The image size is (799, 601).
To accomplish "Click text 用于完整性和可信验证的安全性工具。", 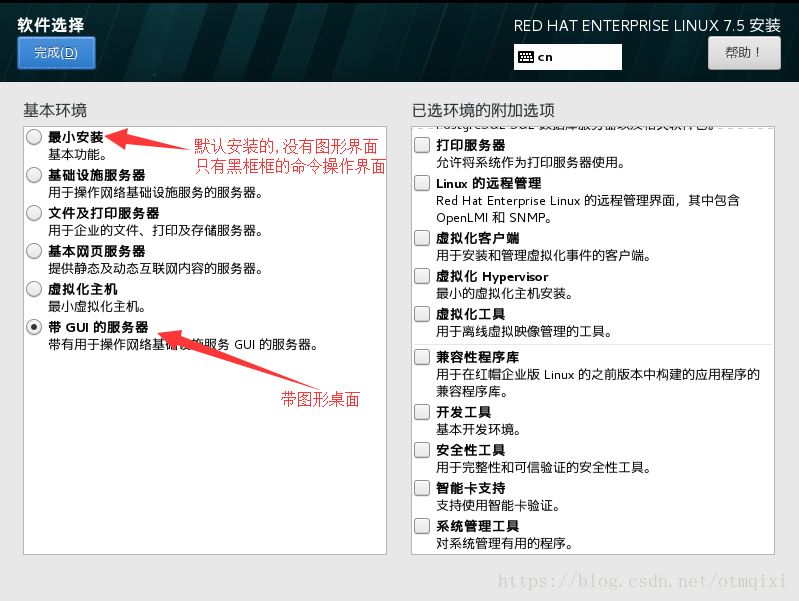I will point(543,467).
